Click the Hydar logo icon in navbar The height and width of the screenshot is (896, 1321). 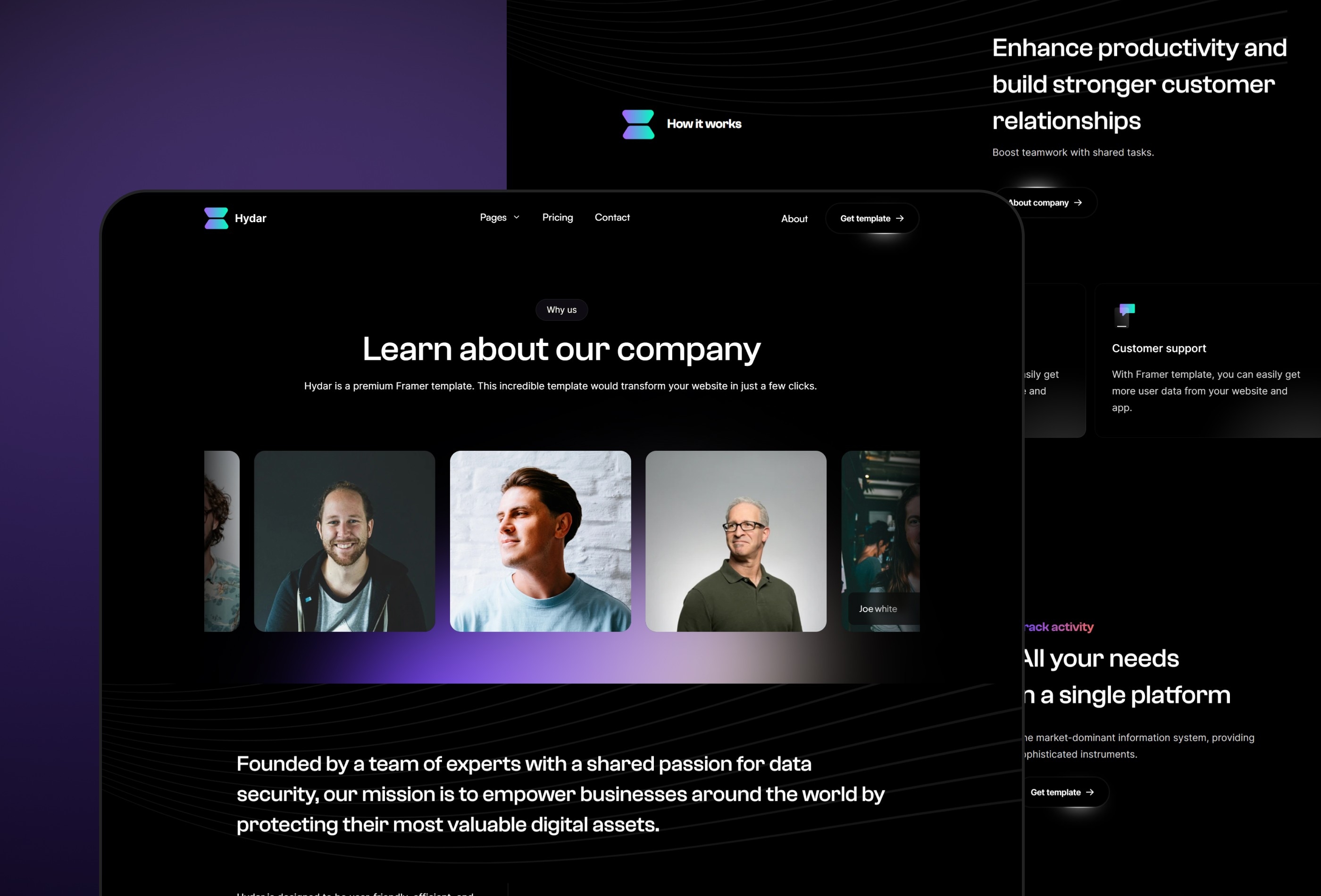click(x=214, y=218)
